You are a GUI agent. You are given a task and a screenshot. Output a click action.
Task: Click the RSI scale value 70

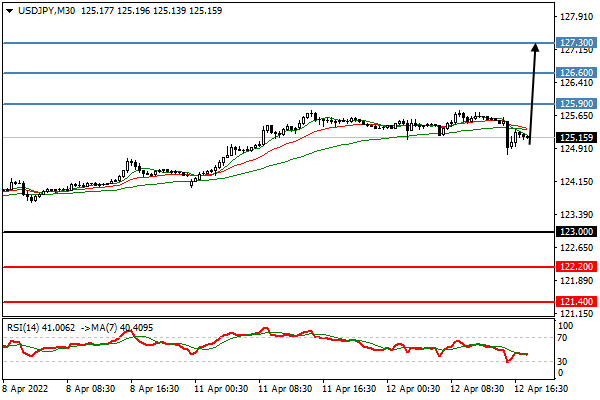(562, 338)
